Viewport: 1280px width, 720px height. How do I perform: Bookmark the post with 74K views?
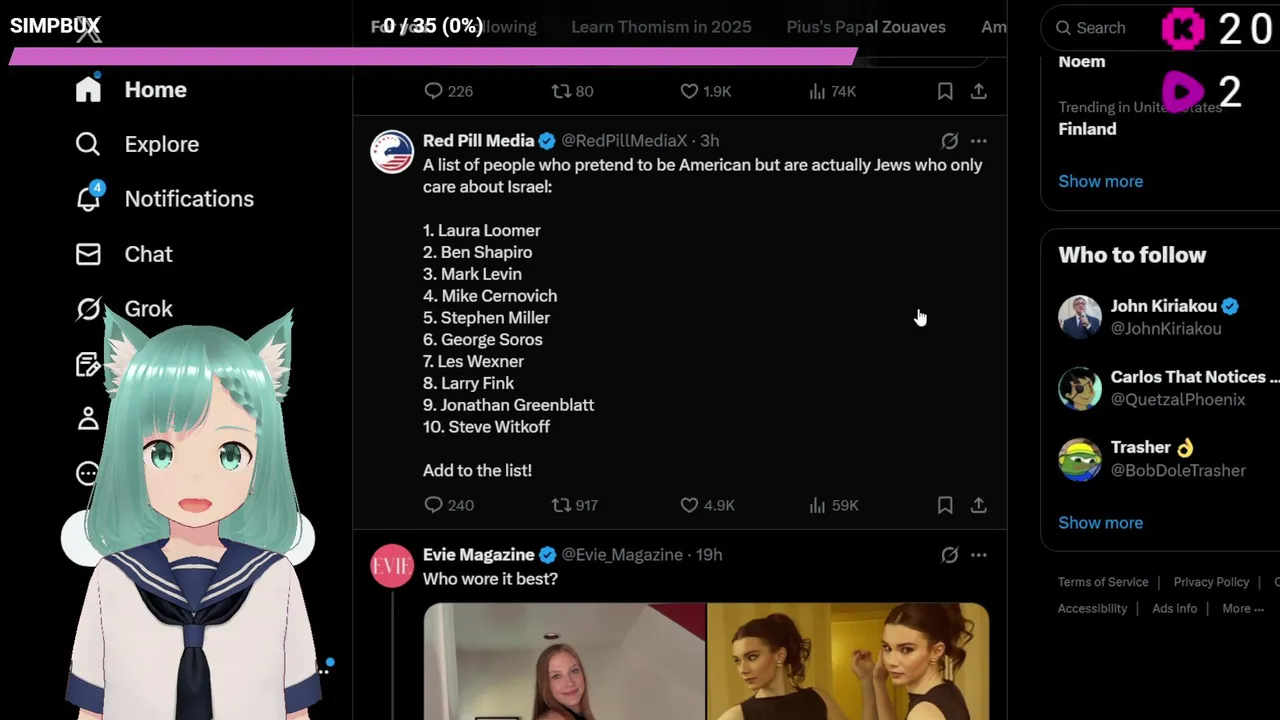tap(945, 91)
